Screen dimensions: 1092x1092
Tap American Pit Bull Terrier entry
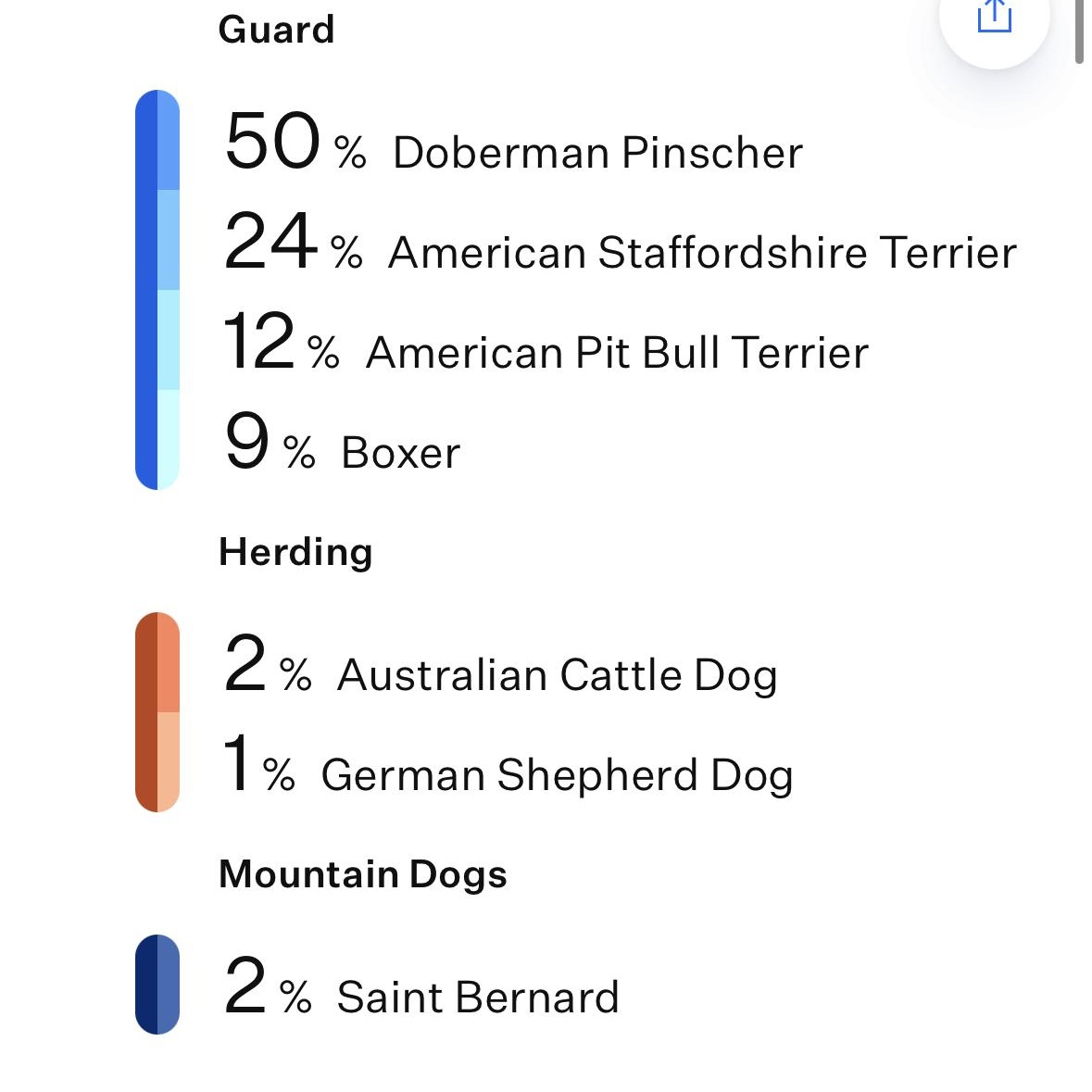click(x=617, y=352)
